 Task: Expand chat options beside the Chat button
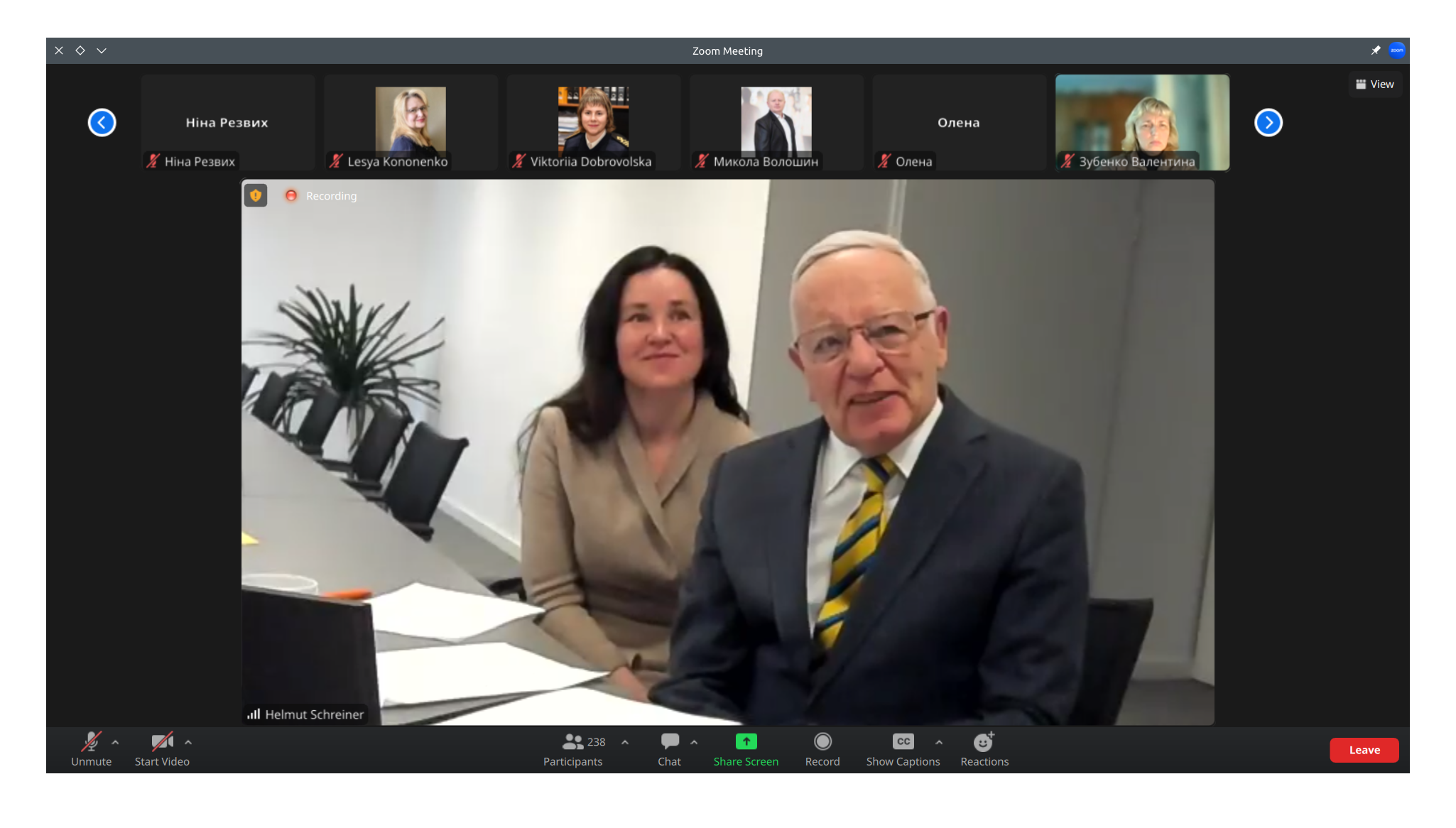point(694,742)
